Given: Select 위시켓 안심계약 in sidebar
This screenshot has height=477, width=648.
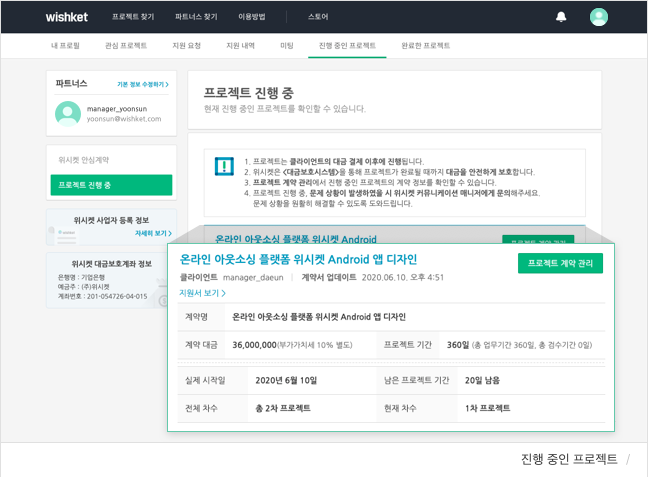Looking at the screenshot, I should [84, 160].
